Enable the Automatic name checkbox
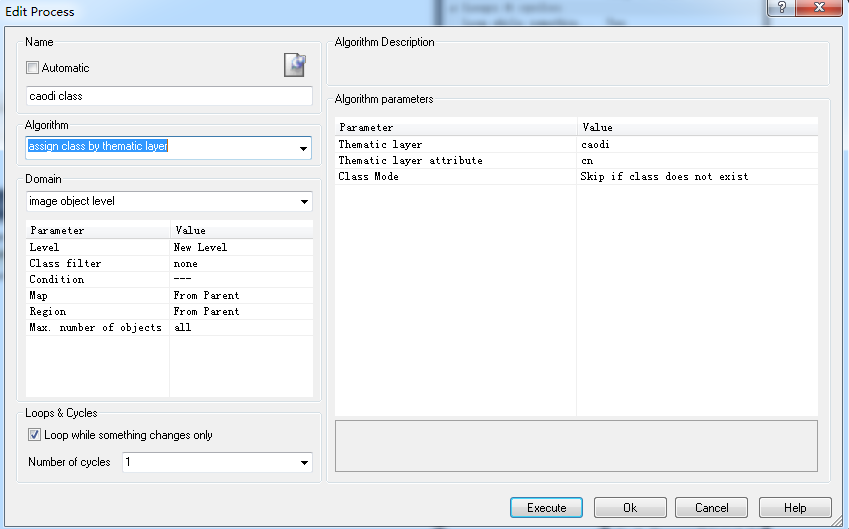Screen dimensions: 849x529 click(32, 68)
